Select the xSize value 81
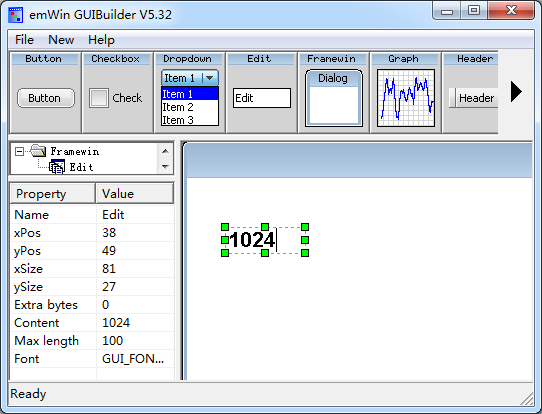This screenshot has height=414, width=542. pos(135,269)
